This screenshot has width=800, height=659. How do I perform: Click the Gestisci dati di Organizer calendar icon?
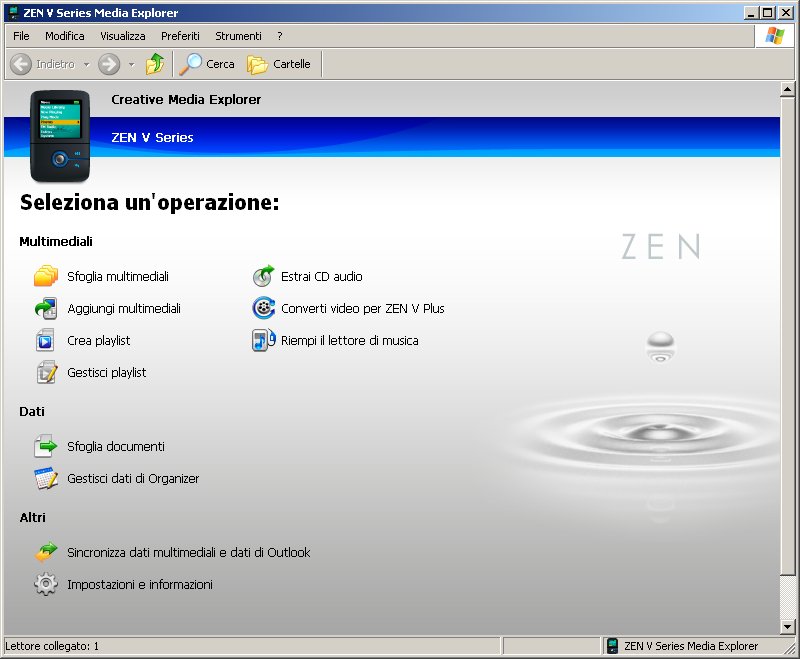pyautogui.click(x=46, y=479)
